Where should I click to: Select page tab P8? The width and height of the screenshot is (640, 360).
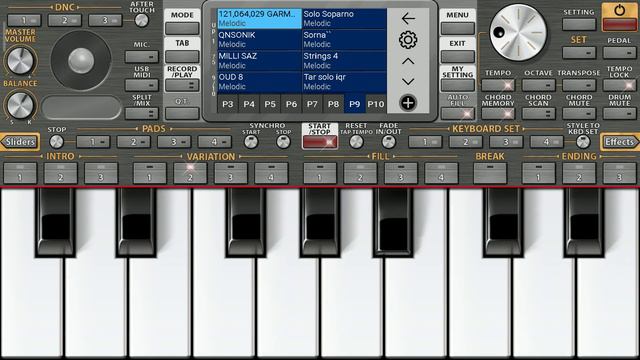click(x=333, y=104)
